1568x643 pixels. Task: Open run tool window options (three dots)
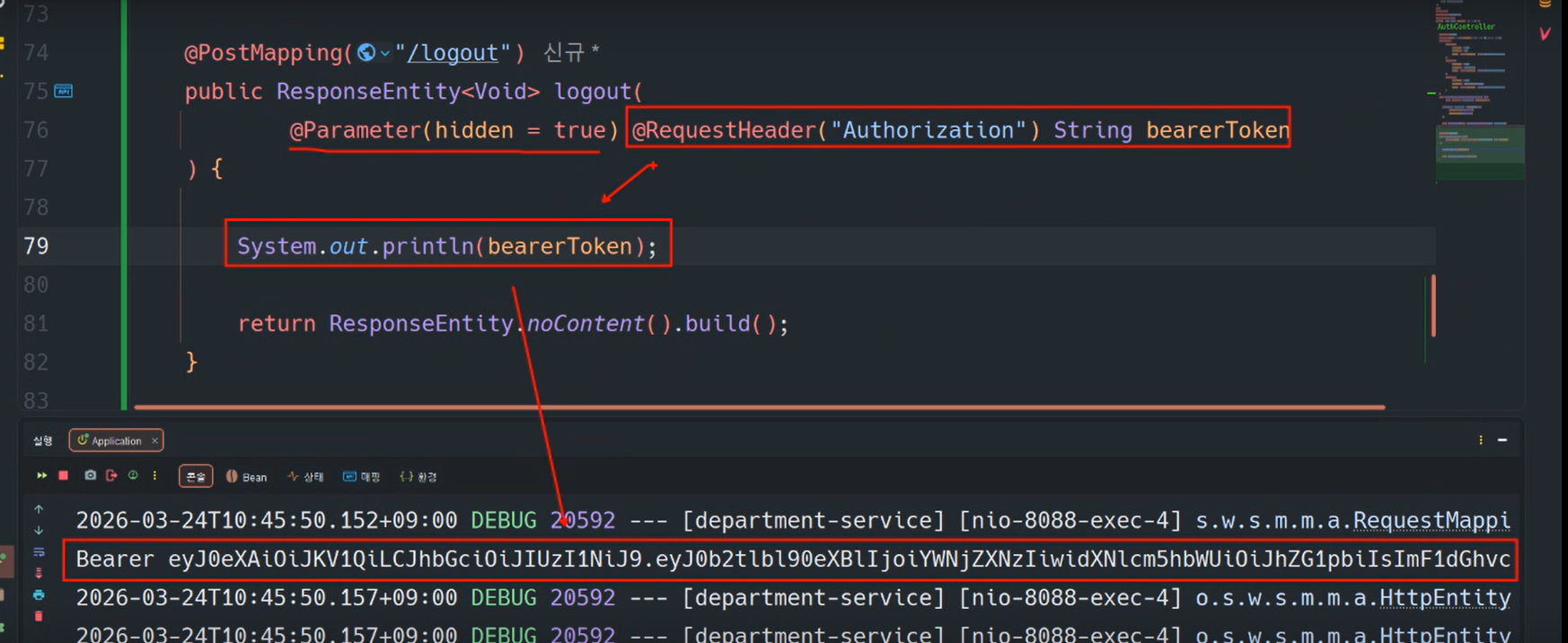tap(1481, 440)
